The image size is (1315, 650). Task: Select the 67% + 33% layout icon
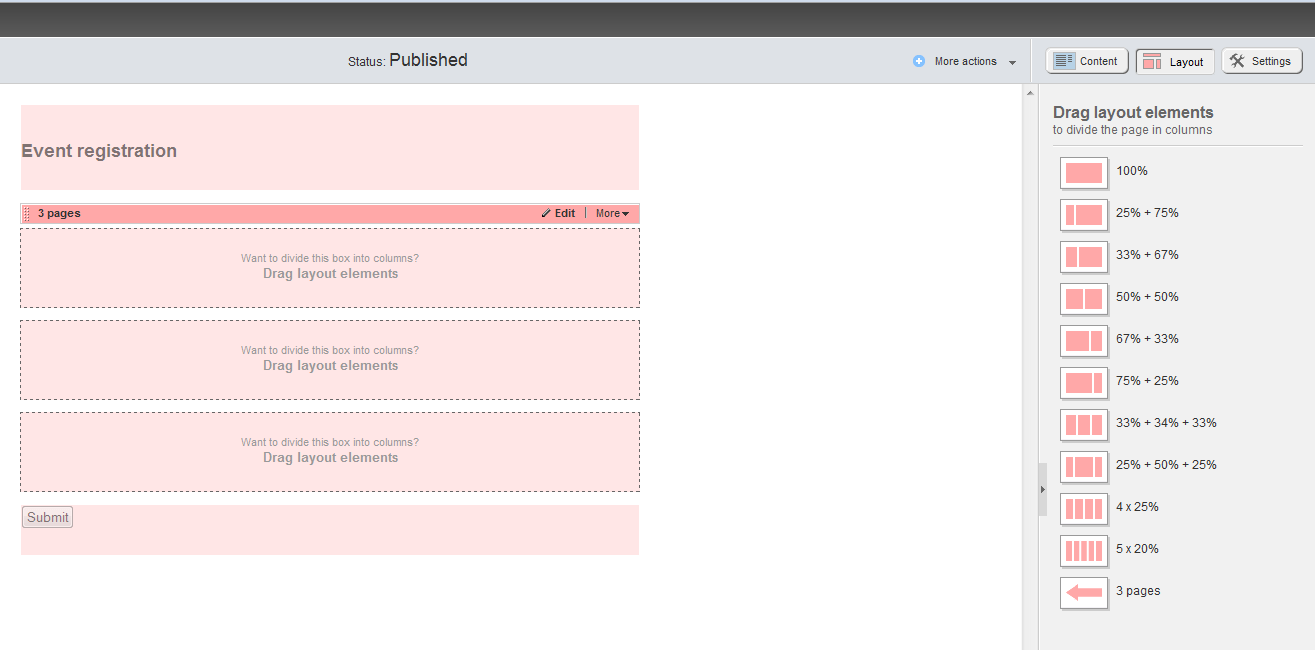coord(1083,340)
